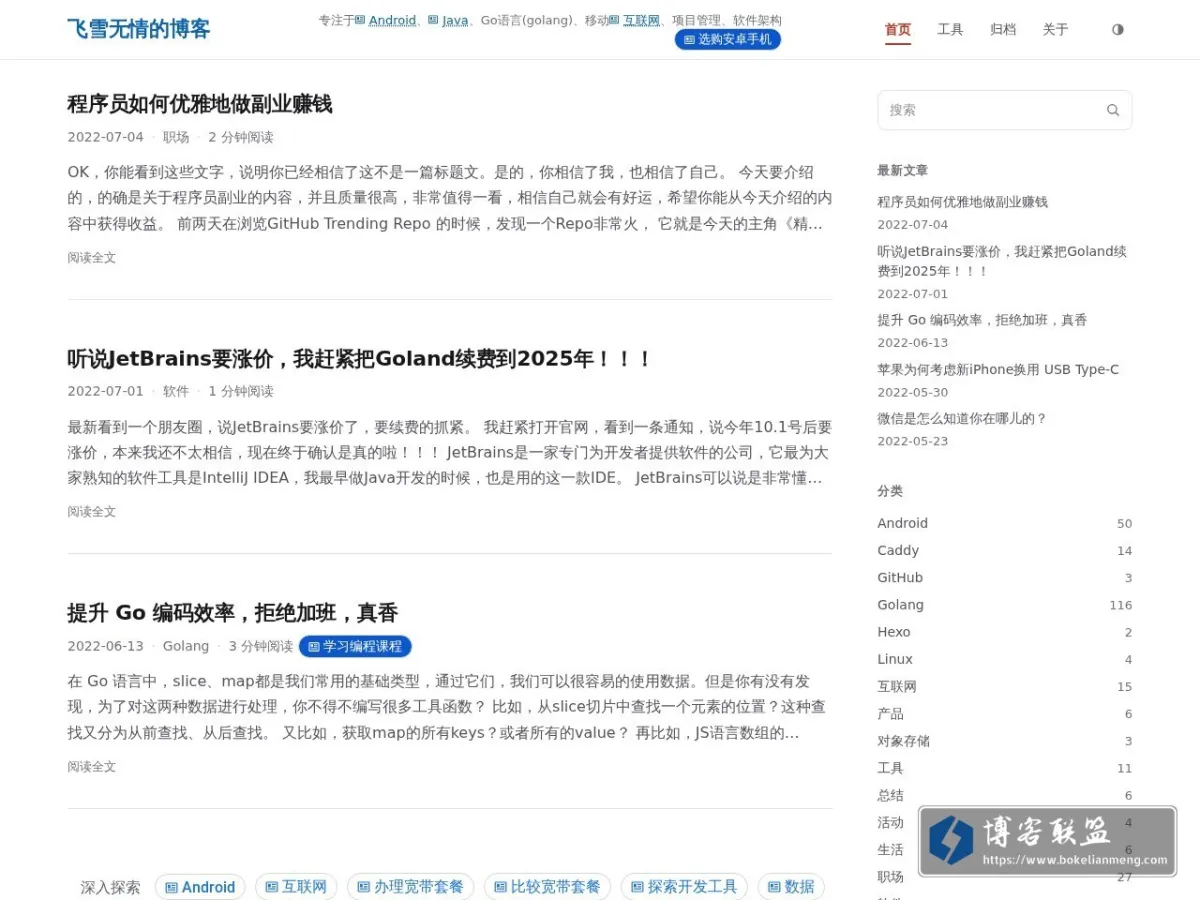This screenshot has height=900, width=1200.
Task: Click the 互联网 chip in 深入探索 bar
Action: click(296, 887)
